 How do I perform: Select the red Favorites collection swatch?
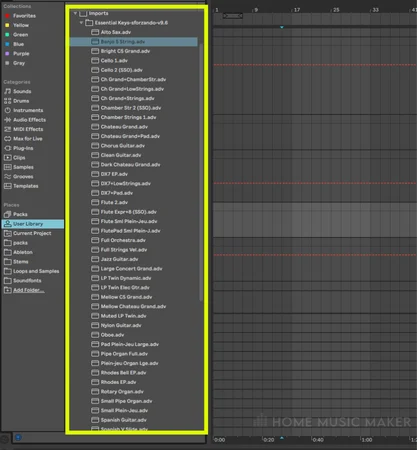(x=7, y=16)
